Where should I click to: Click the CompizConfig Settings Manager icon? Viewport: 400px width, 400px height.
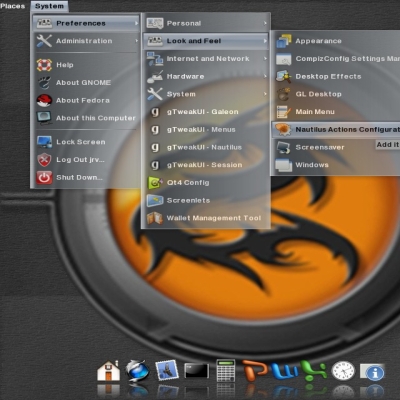click(x=284, y=59)
